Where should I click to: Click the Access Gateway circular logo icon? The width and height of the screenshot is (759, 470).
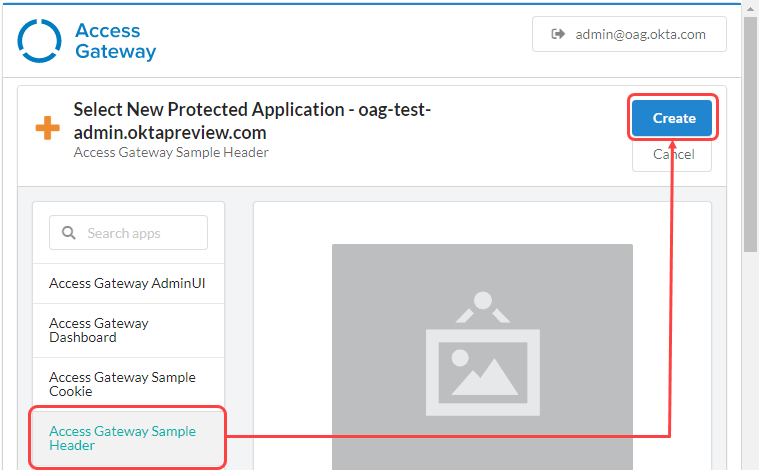40,41
